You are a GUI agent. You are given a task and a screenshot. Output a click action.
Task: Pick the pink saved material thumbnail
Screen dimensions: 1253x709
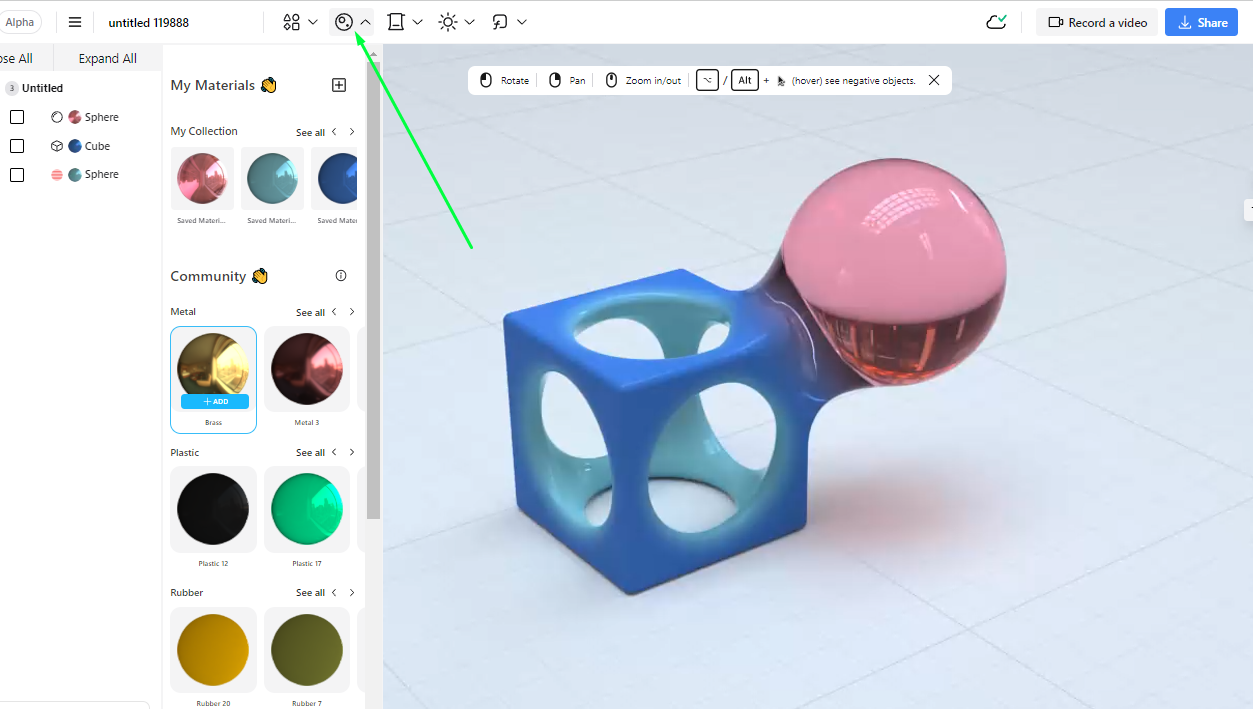[x=202, y=179]
